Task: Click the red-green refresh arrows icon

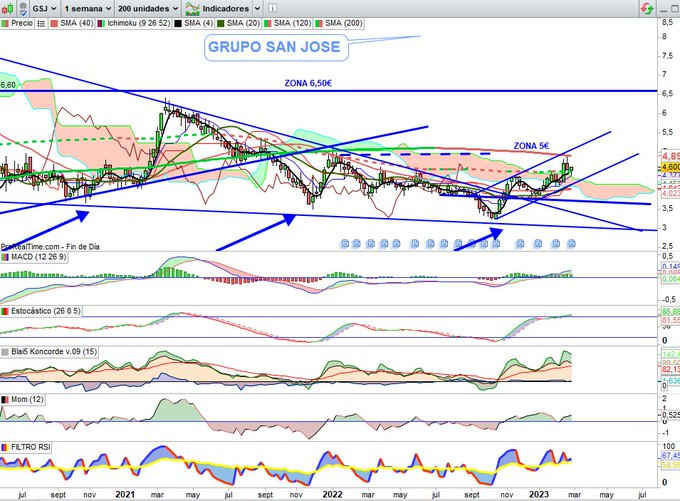Action: tap(647, 8)
